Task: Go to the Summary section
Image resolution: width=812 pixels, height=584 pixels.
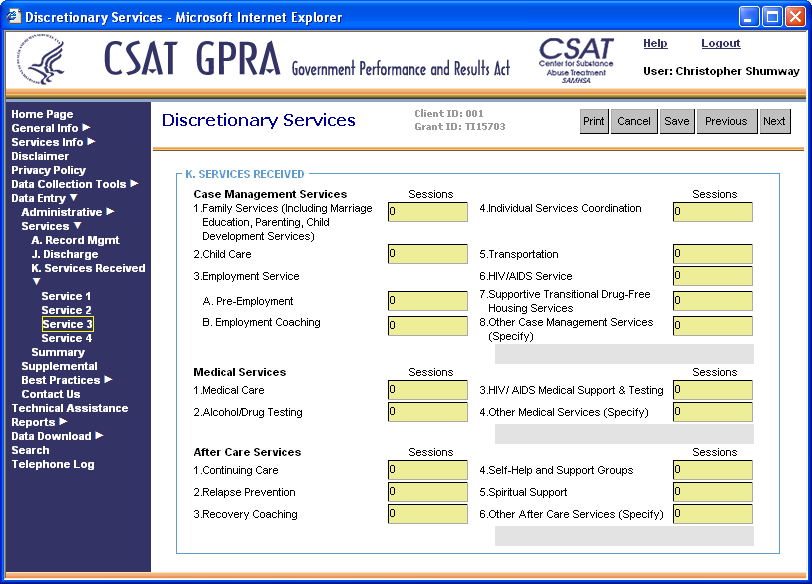Action: (58, 352)
